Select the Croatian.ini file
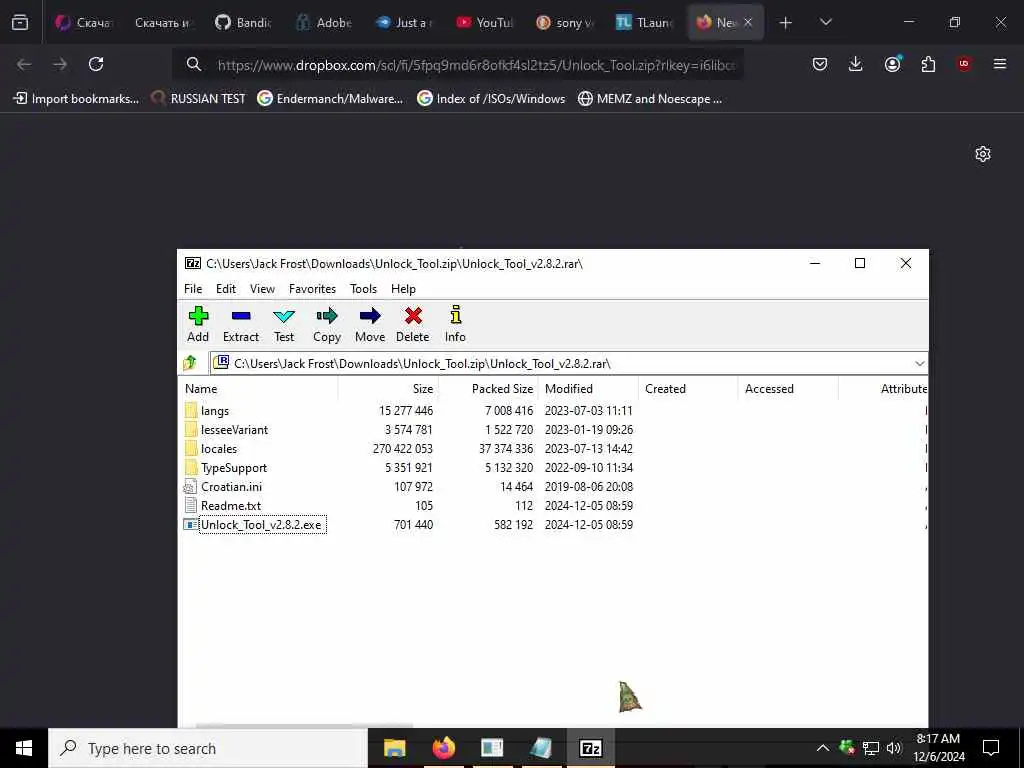The height and width of the screenshot is (768, 1024). [x=231, y=487]
